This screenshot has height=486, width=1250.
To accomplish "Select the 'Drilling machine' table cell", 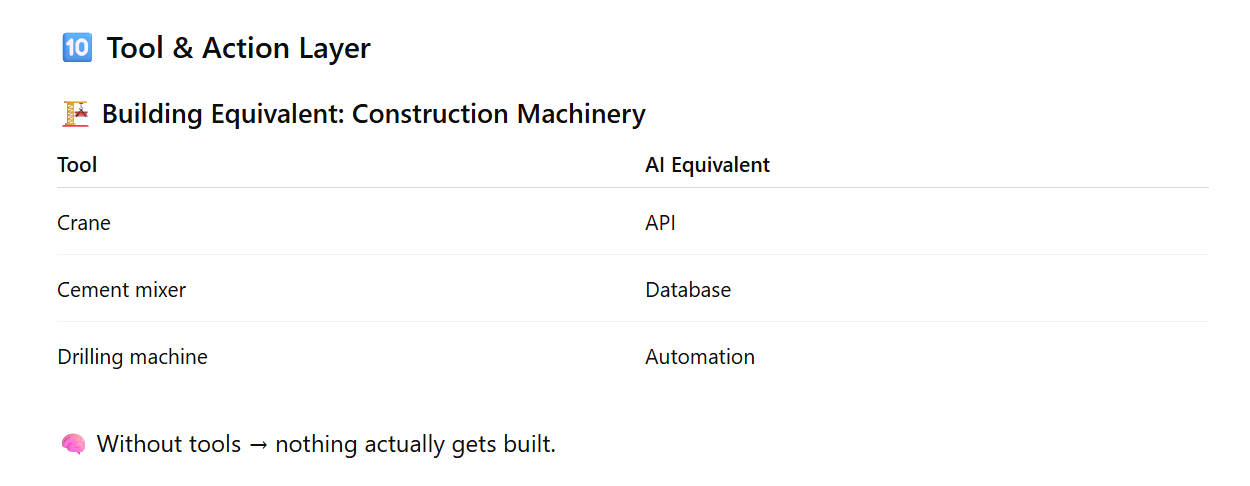I will (x=132, y=357).
